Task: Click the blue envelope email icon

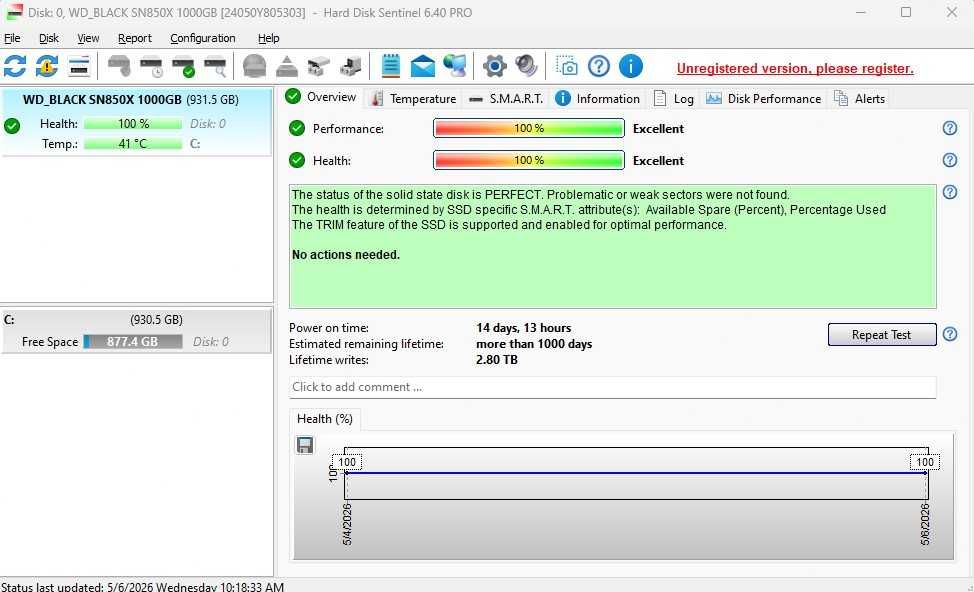Action: tap(423, 66)
